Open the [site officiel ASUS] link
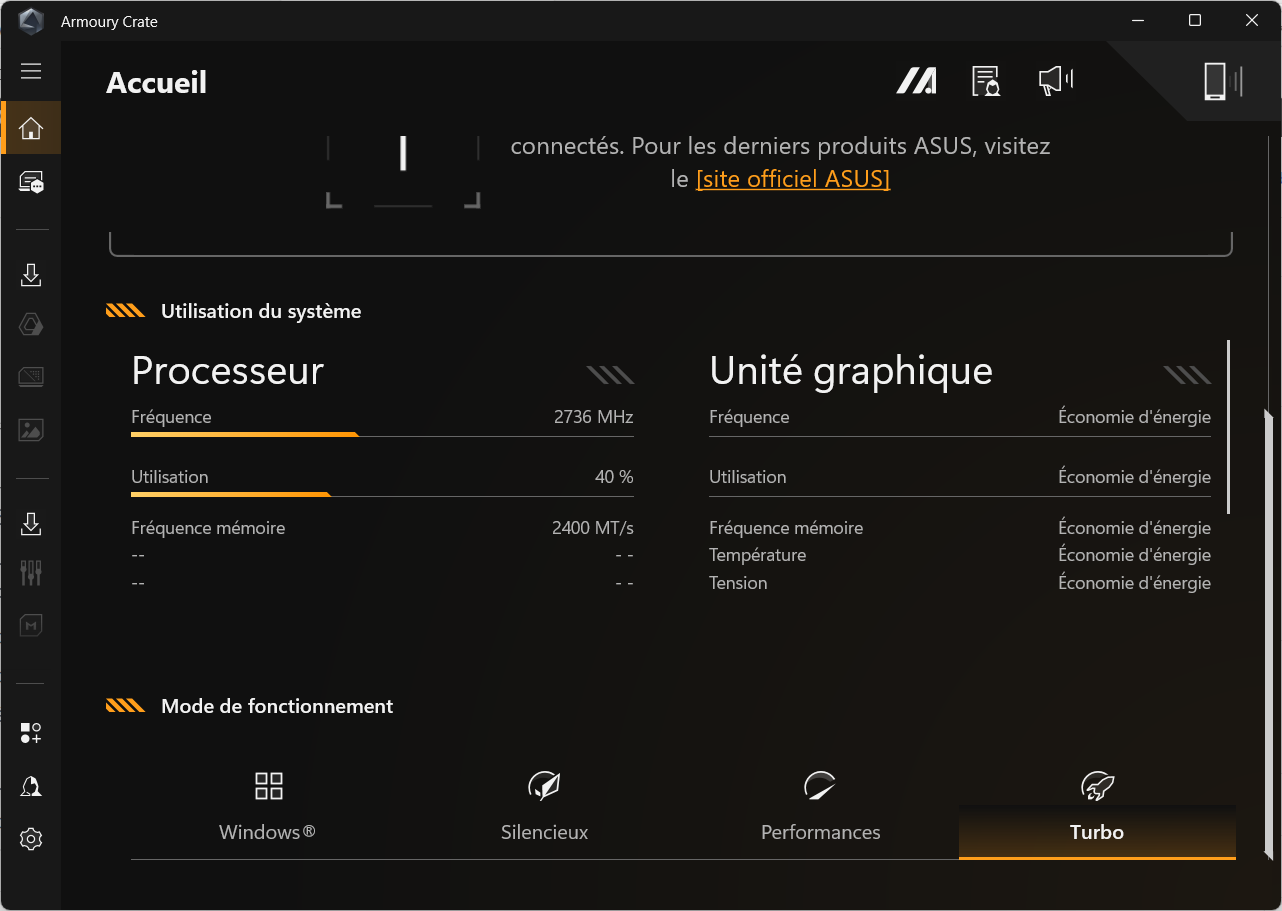1282x911 pixels. pos(793,179)
